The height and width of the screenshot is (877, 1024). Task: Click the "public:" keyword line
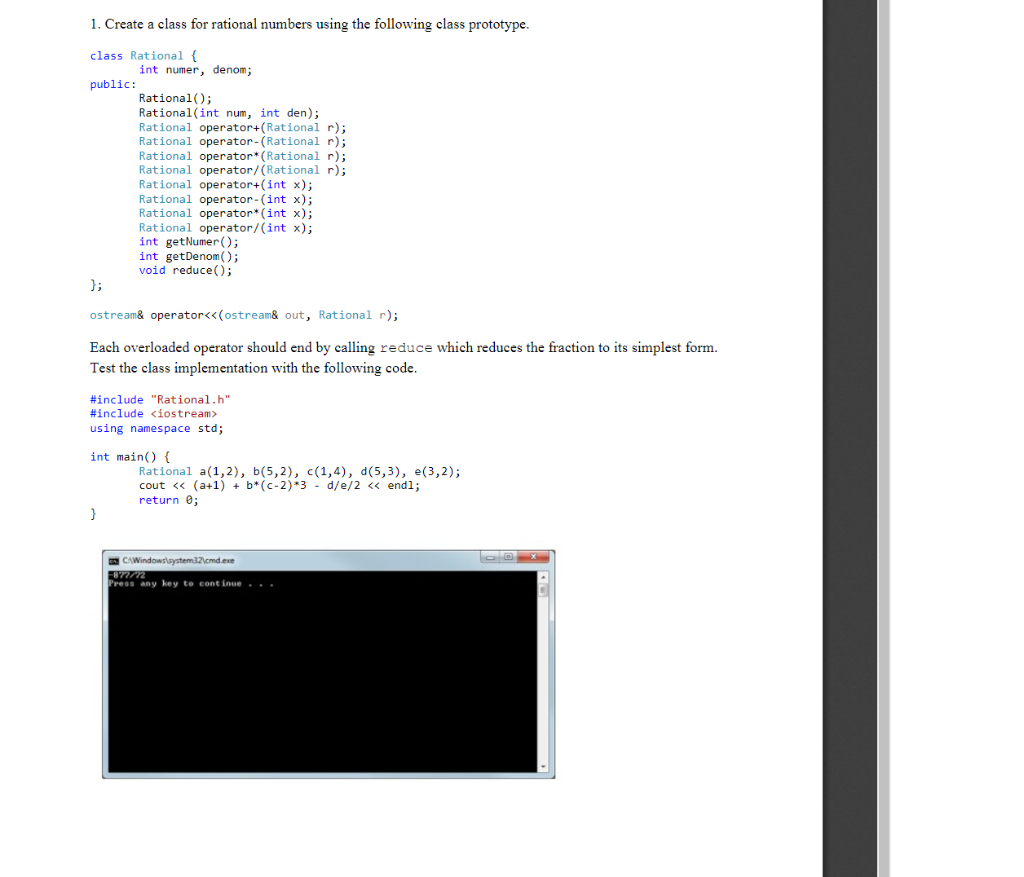[x=113, y=84]
